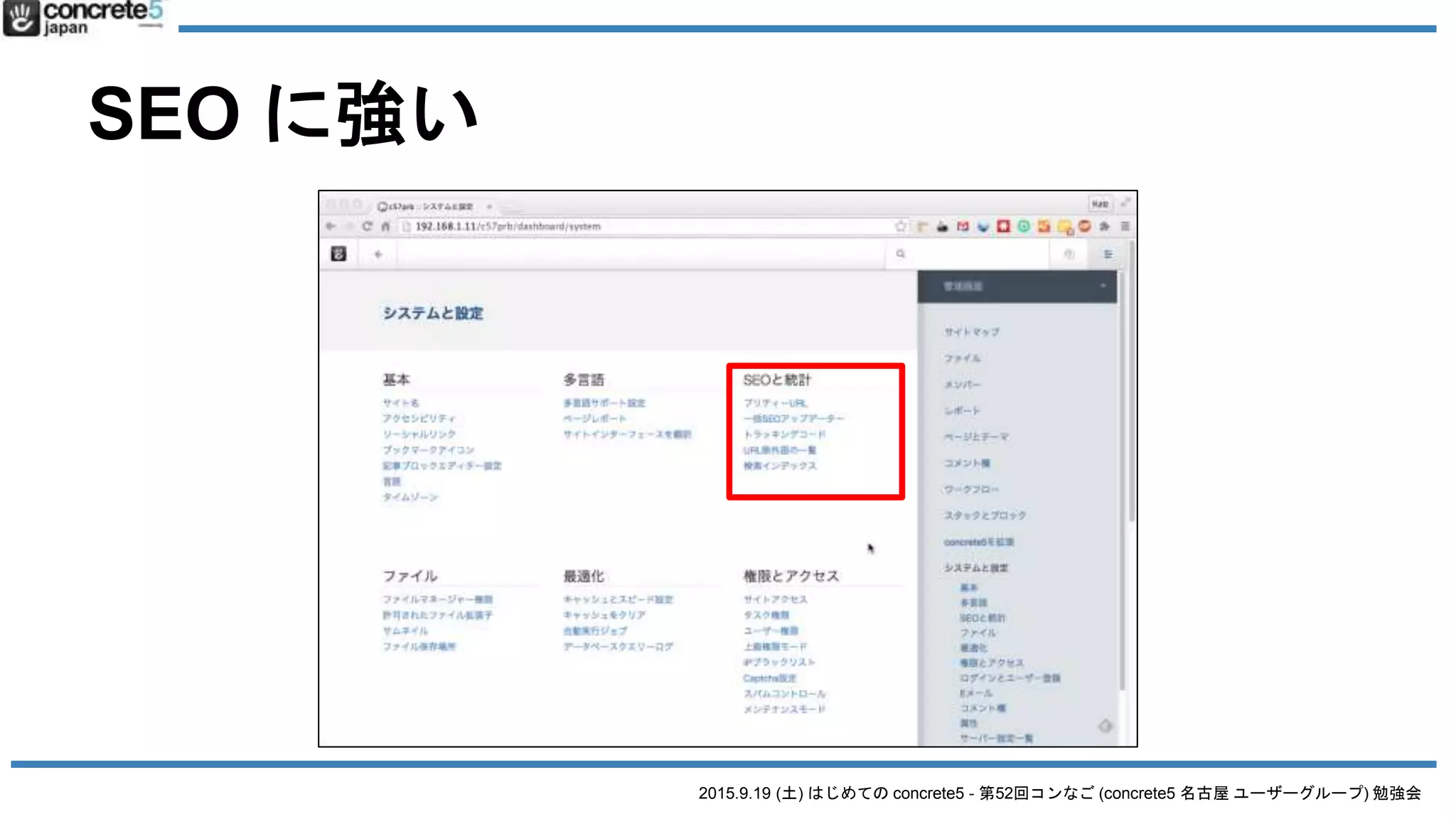
Task: Open サイト名 under 基本
Action: 401,402
